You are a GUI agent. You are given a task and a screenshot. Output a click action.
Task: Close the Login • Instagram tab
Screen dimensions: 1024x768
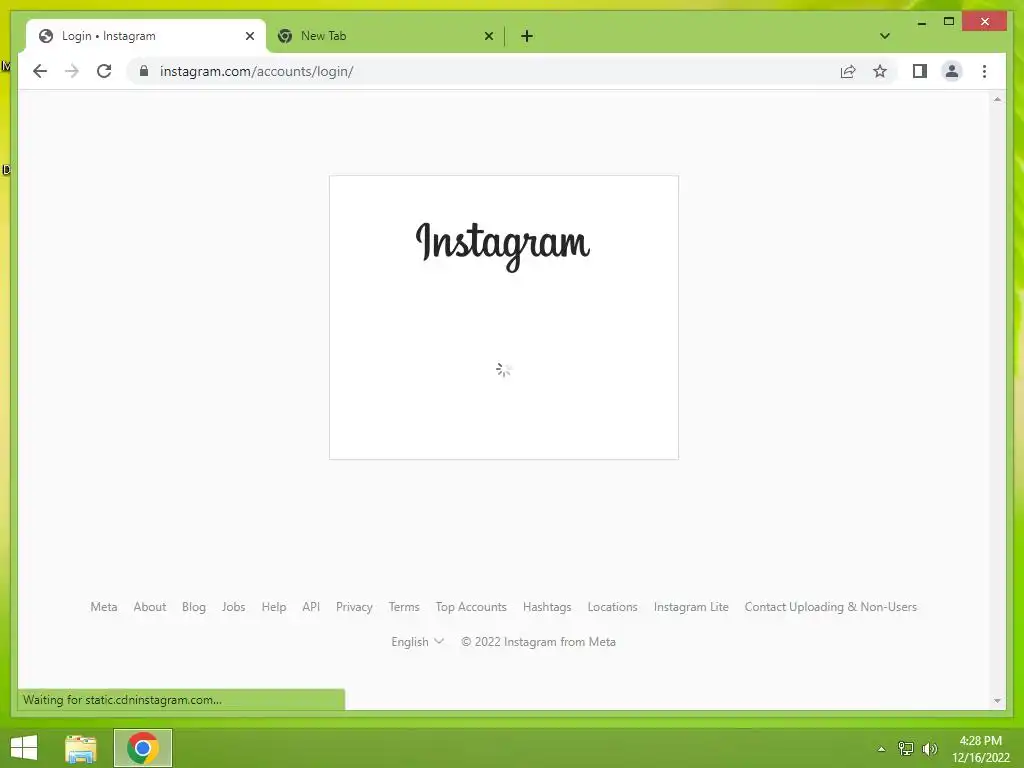pyautogui.click(x=249, y=36)
